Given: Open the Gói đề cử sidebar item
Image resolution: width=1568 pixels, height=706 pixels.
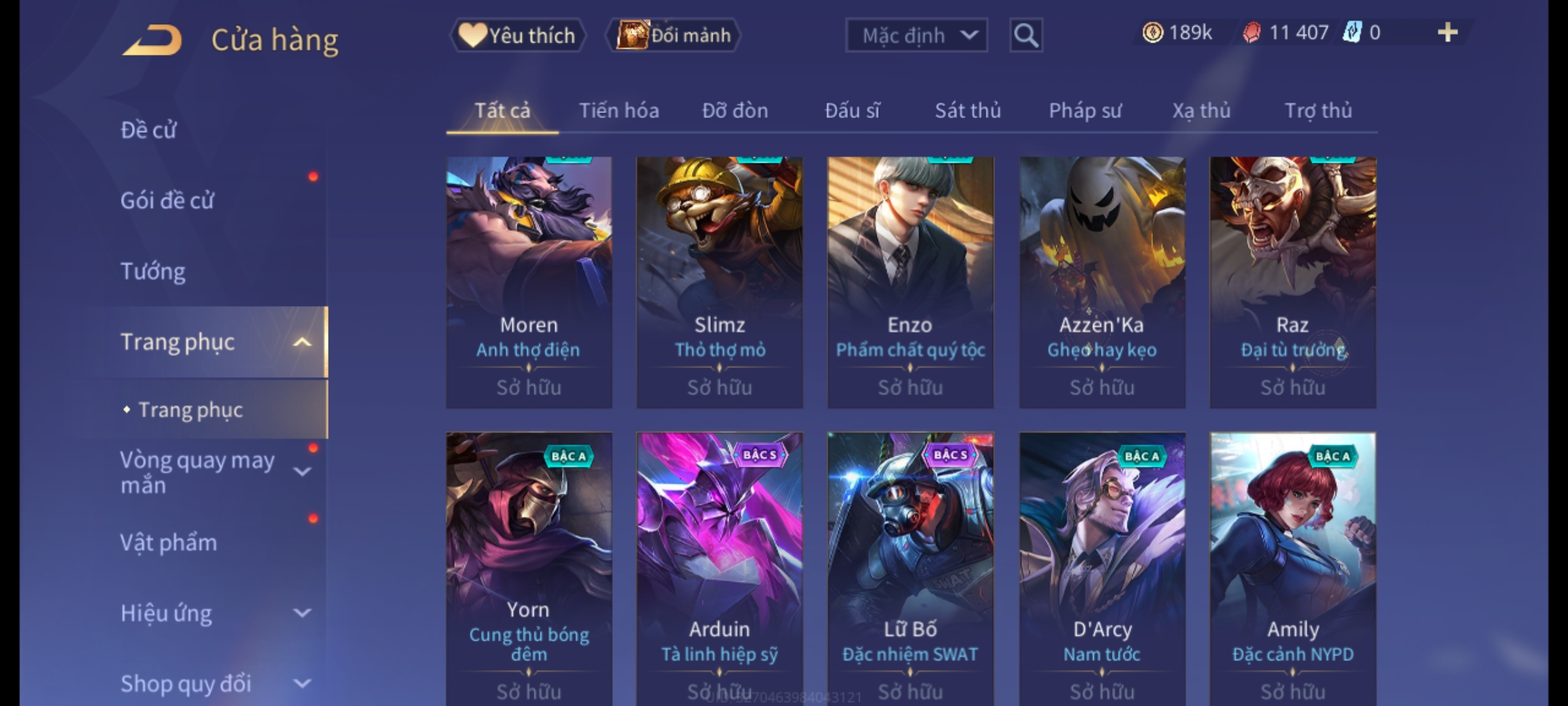Looking at the screenshot, I should (167, 201).
